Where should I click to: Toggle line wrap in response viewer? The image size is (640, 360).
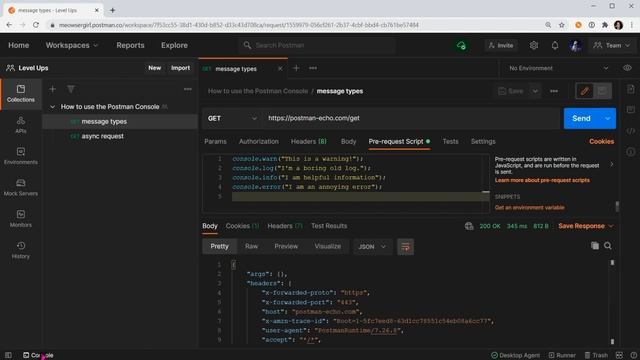pos(405,247)
